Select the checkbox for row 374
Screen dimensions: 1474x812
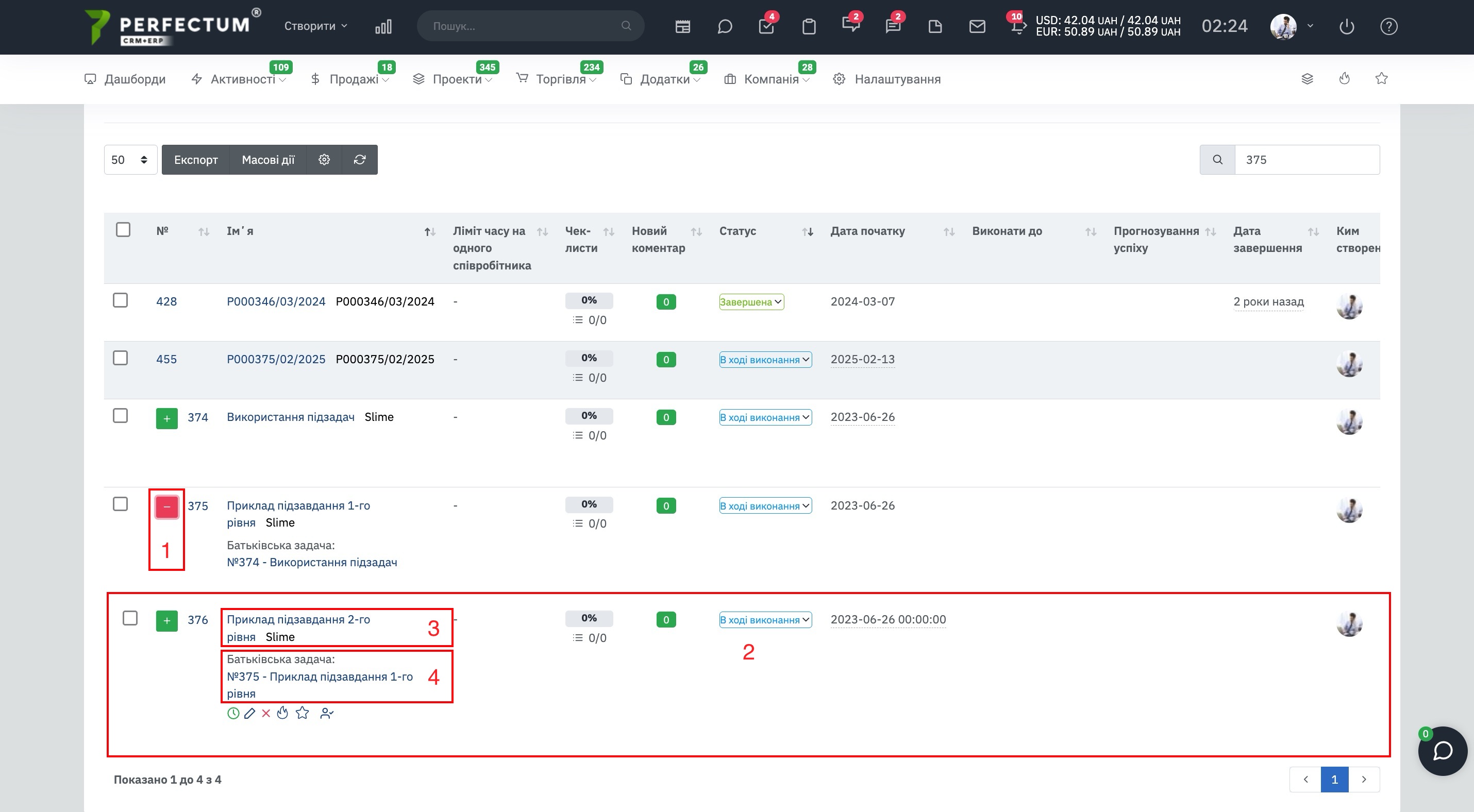(x=120, y=416)
